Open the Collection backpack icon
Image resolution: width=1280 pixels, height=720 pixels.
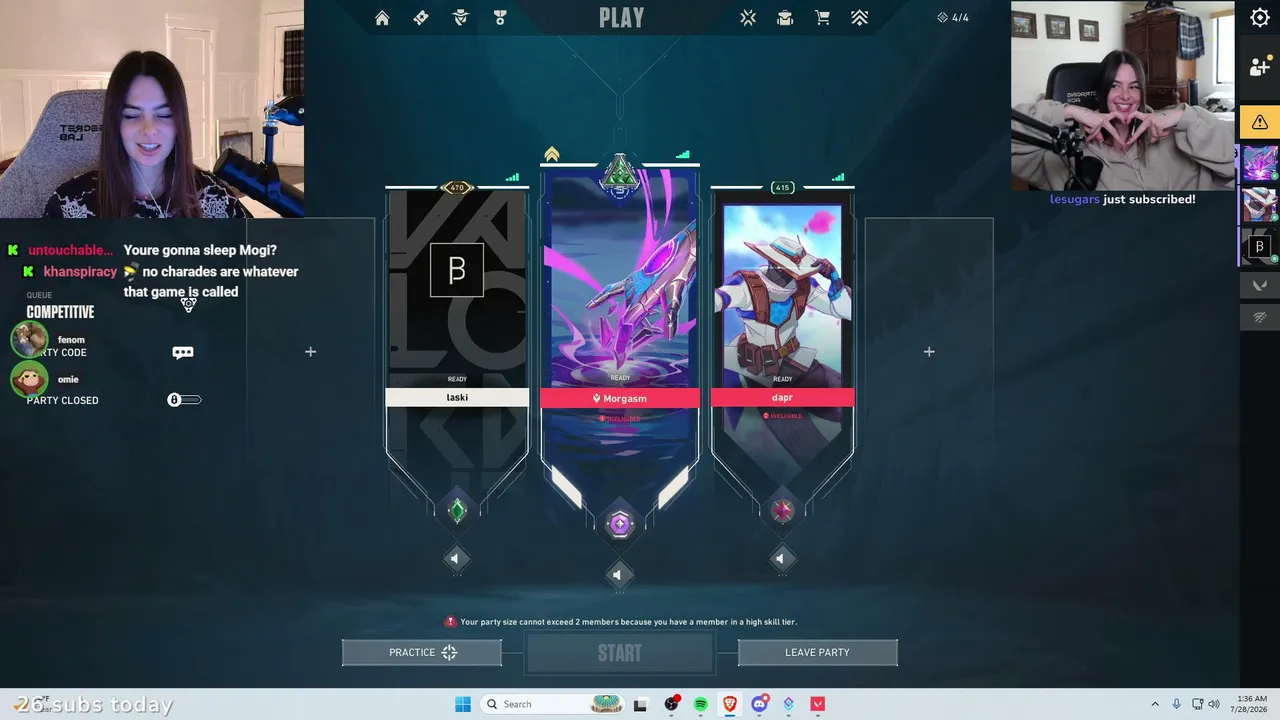pyautogui.click(x=785, y=18)
